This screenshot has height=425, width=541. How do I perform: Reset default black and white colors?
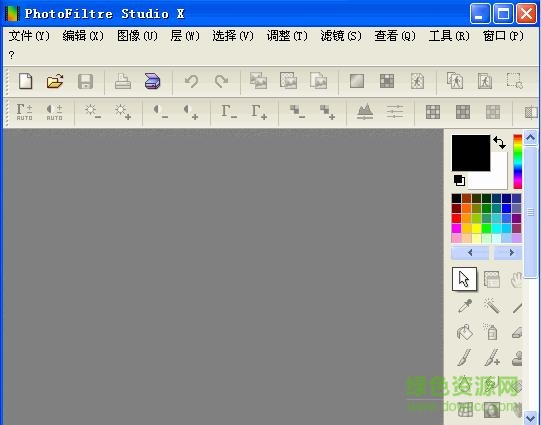[x=459, y=180]
